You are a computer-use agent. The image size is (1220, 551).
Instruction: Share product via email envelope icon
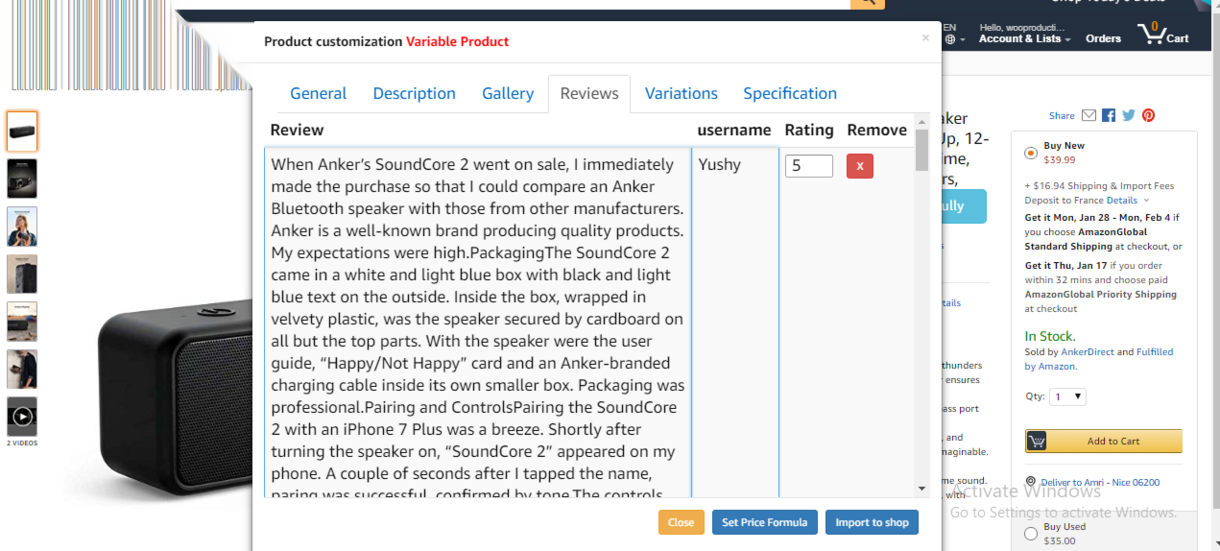tap(1089, 116)
